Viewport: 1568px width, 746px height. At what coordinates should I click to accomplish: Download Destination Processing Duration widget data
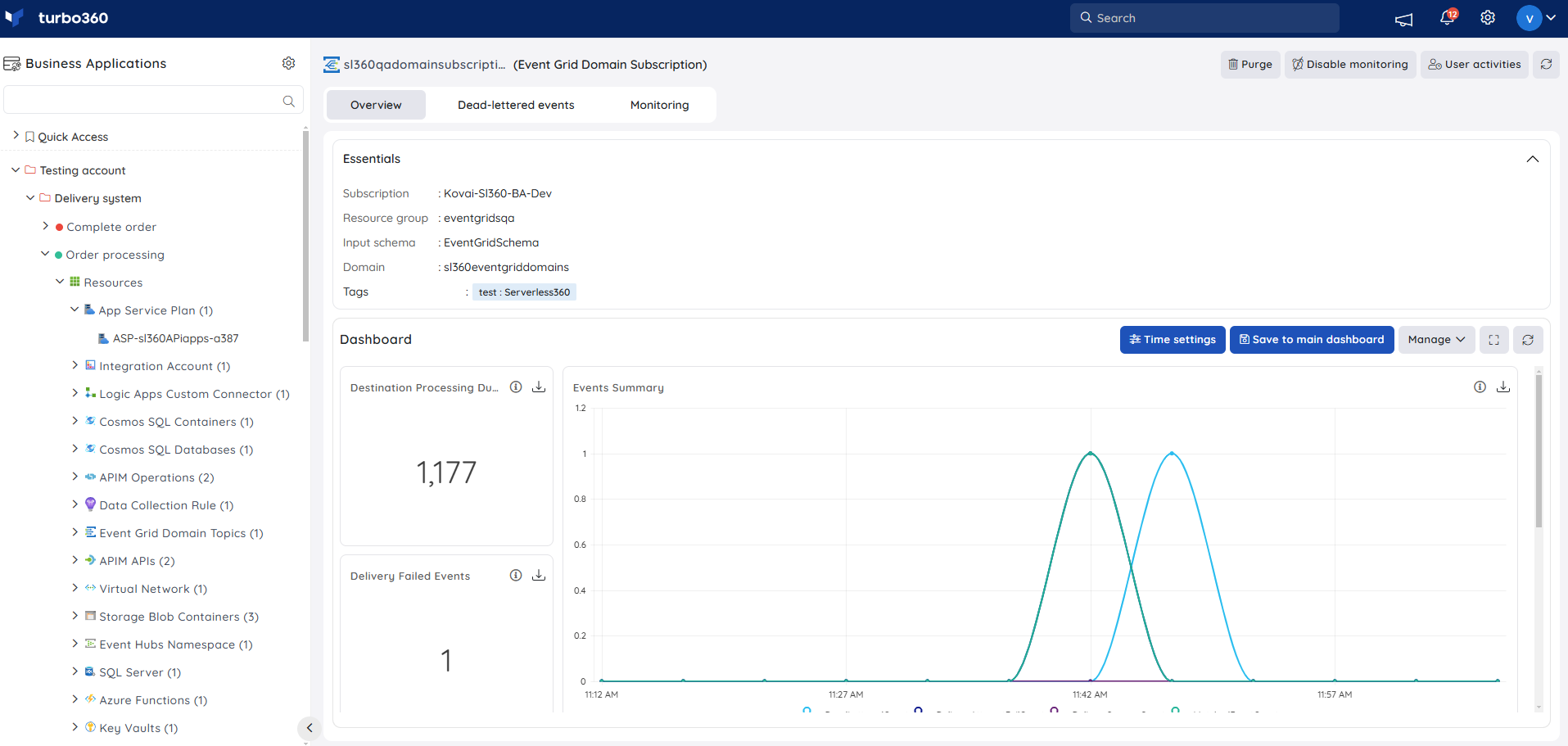(x=539, y=387)
